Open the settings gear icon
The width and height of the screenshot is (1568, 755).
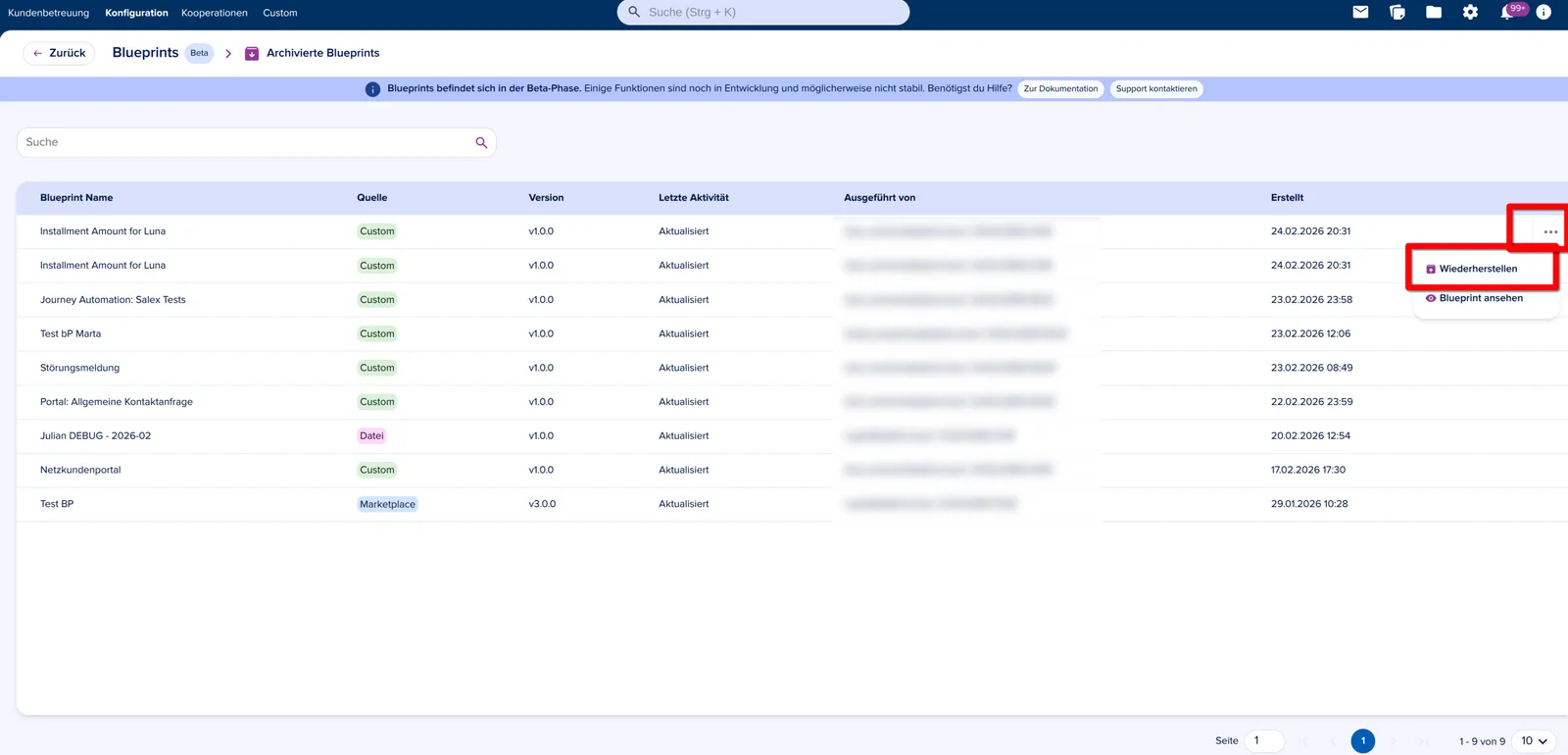pos(1470,12)
